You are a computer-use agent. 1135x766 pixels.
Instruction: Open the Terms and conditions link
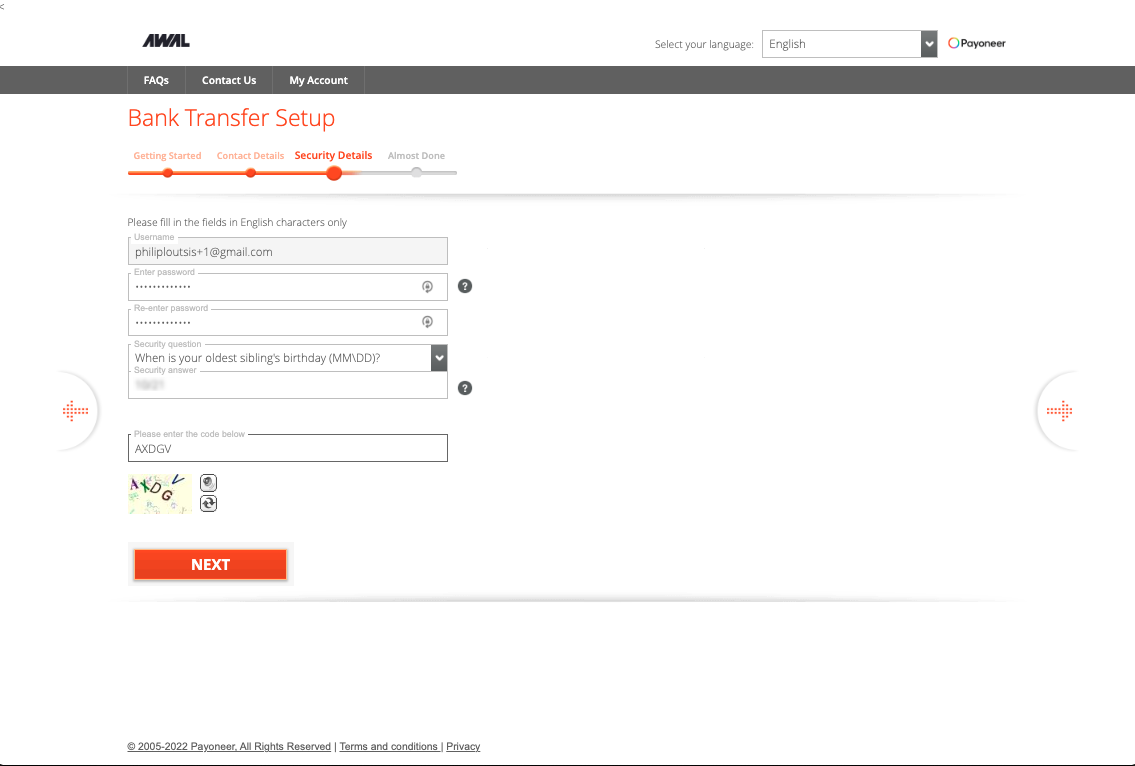click(389, 747)
